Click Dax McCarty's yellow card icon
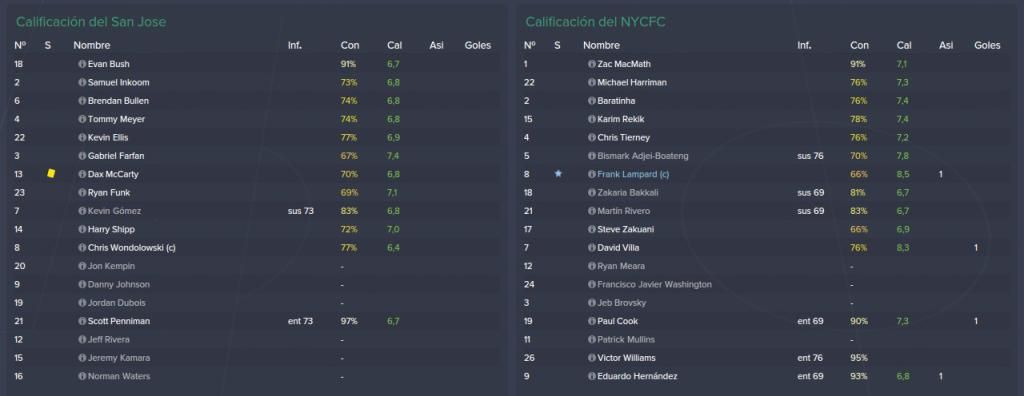This screenshot has height=396, width=1024. pos(51,174)
